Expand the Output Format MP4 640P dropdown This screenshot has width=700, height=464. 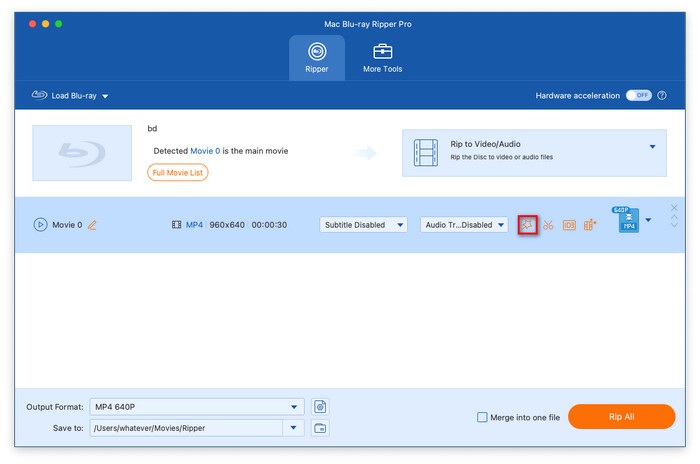pyautogui.click(x=295, y=407)
